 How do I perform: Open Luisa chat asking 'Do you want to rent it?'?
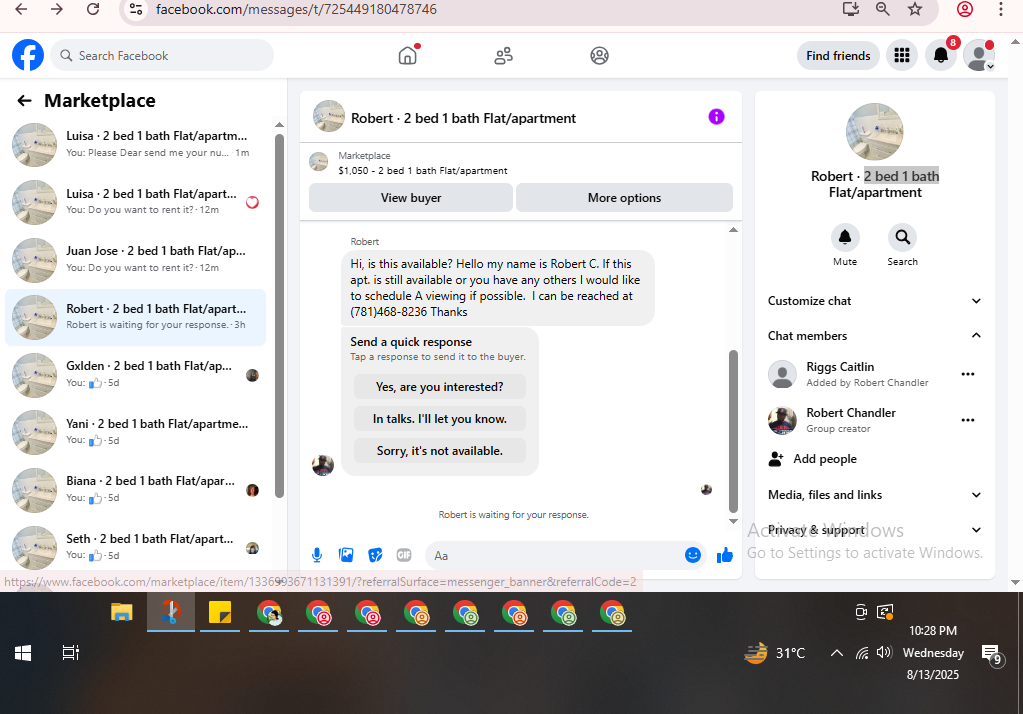136,202
